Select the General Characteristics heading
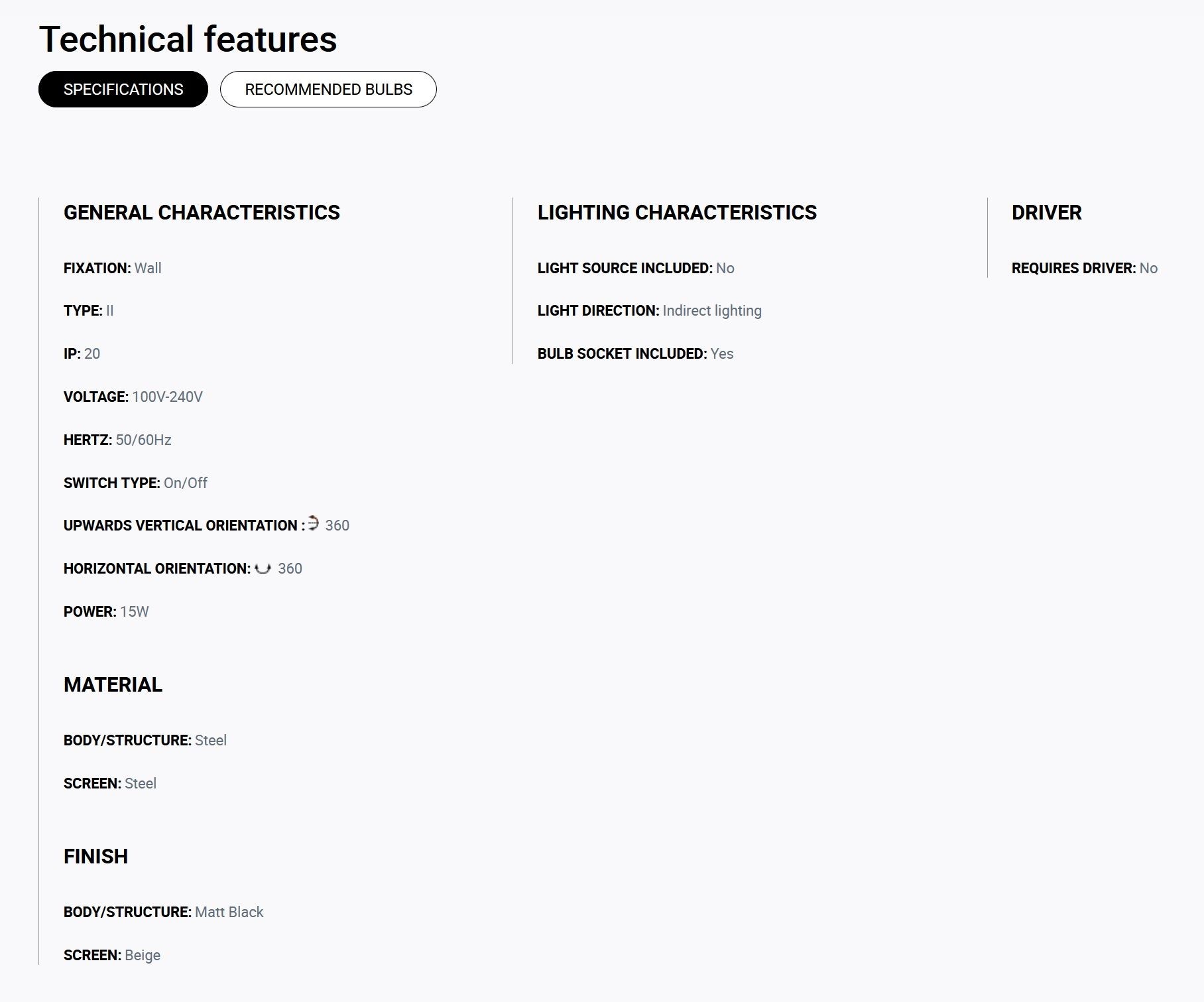Screen dimensions: 1204x1002 [202, 213]
